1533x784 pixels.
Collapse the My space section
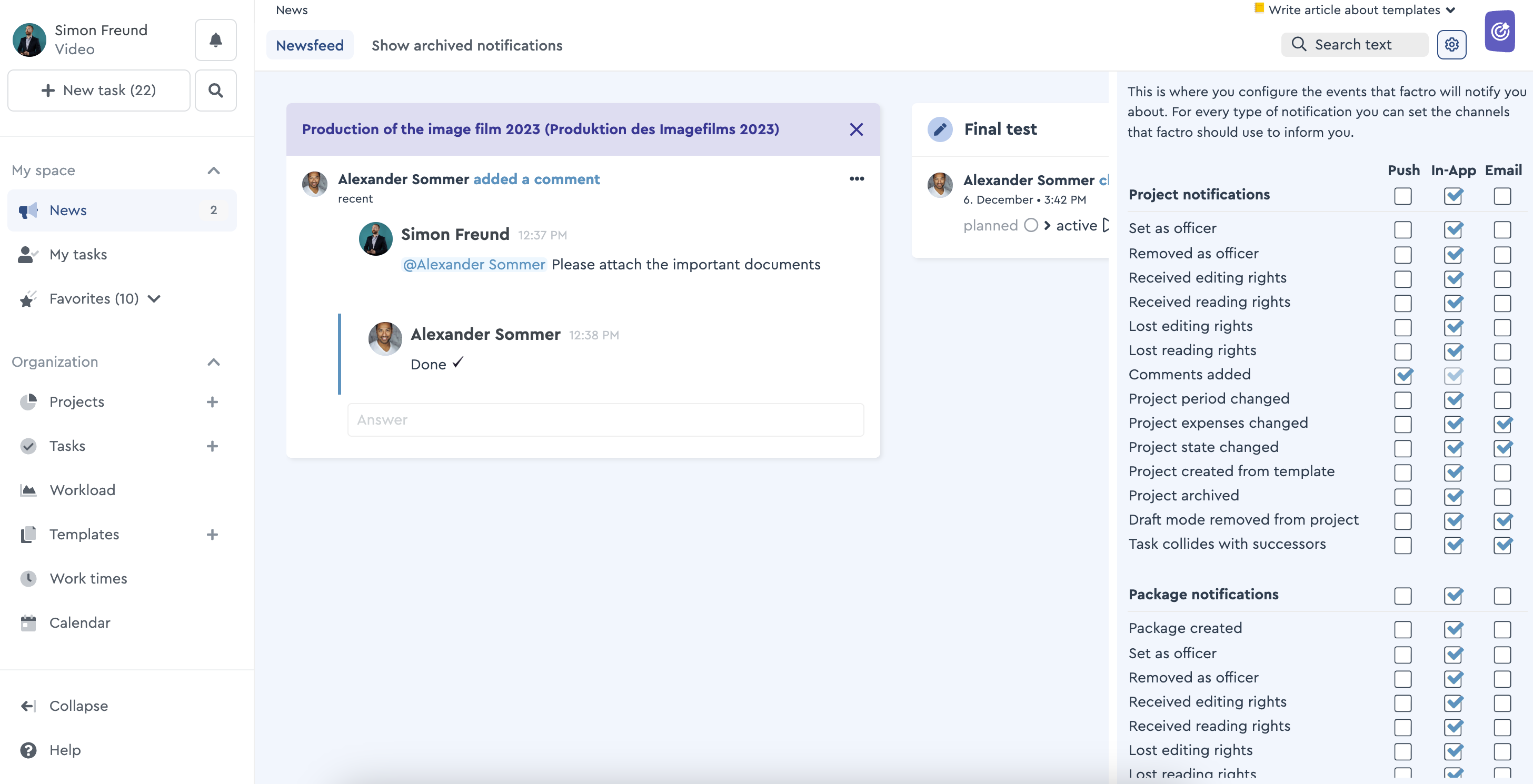click(214, 170)
